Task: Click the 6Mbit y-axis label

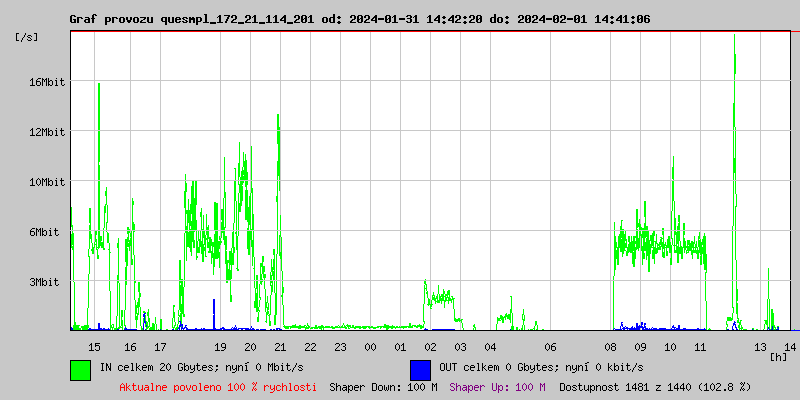Action: [x=44, y=232]
